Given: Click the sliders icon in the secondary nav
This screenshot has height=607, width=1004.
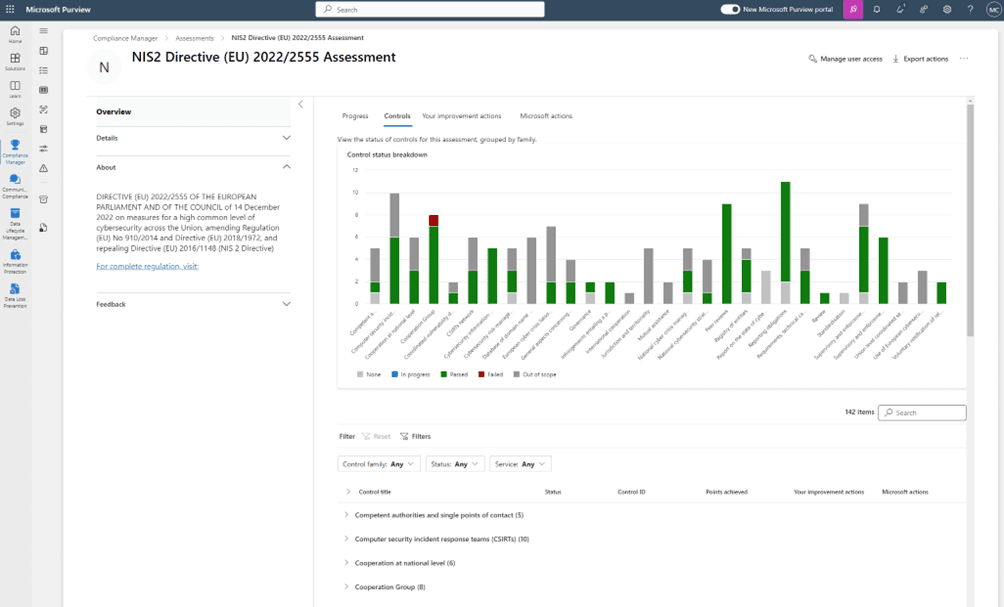Looking at the screenshot, I should [44, 149].
